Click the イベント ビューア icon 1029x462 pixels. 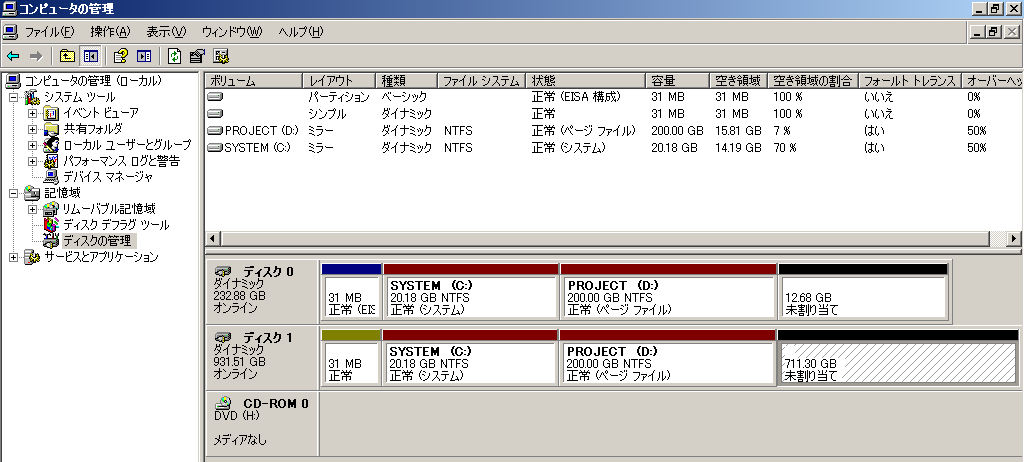(51, 113)
